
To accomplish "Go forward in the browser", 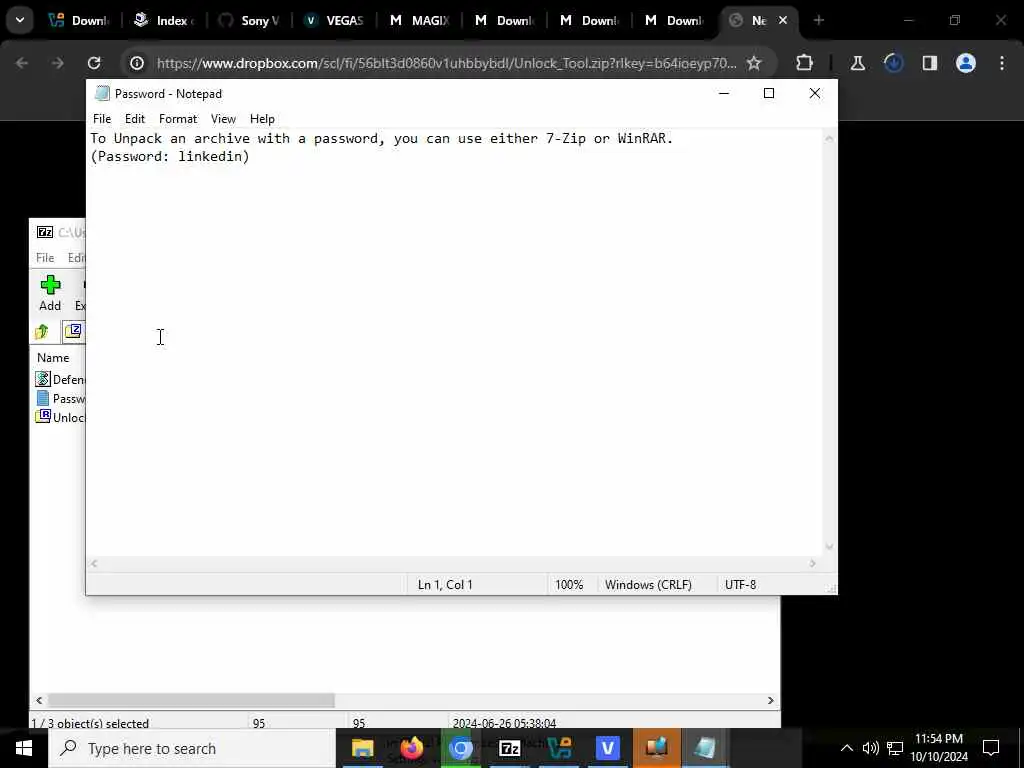I will (57, 63).
